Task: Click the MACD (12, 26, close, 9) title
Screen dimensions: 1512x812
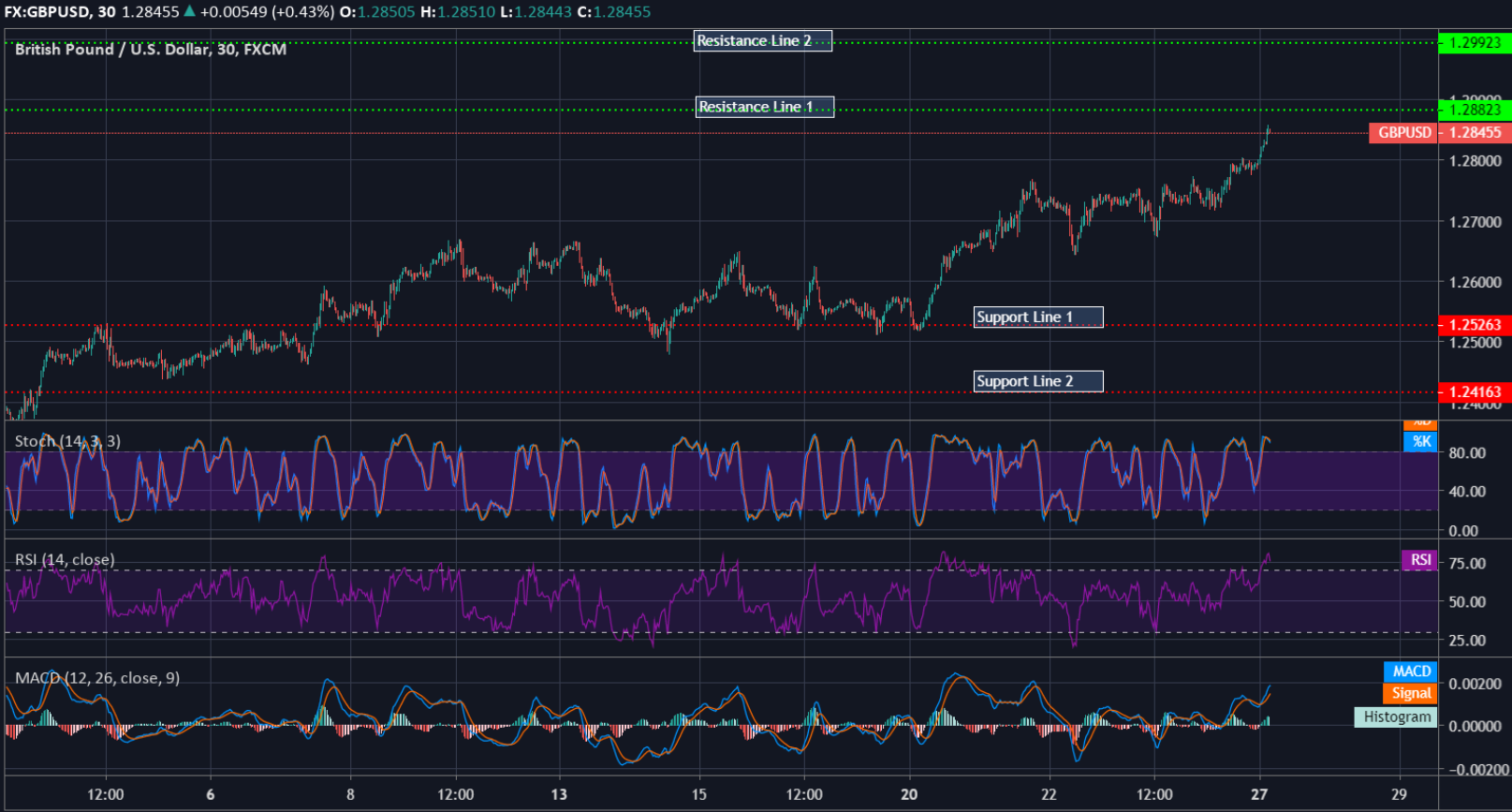Action: [x=97, y=678]
